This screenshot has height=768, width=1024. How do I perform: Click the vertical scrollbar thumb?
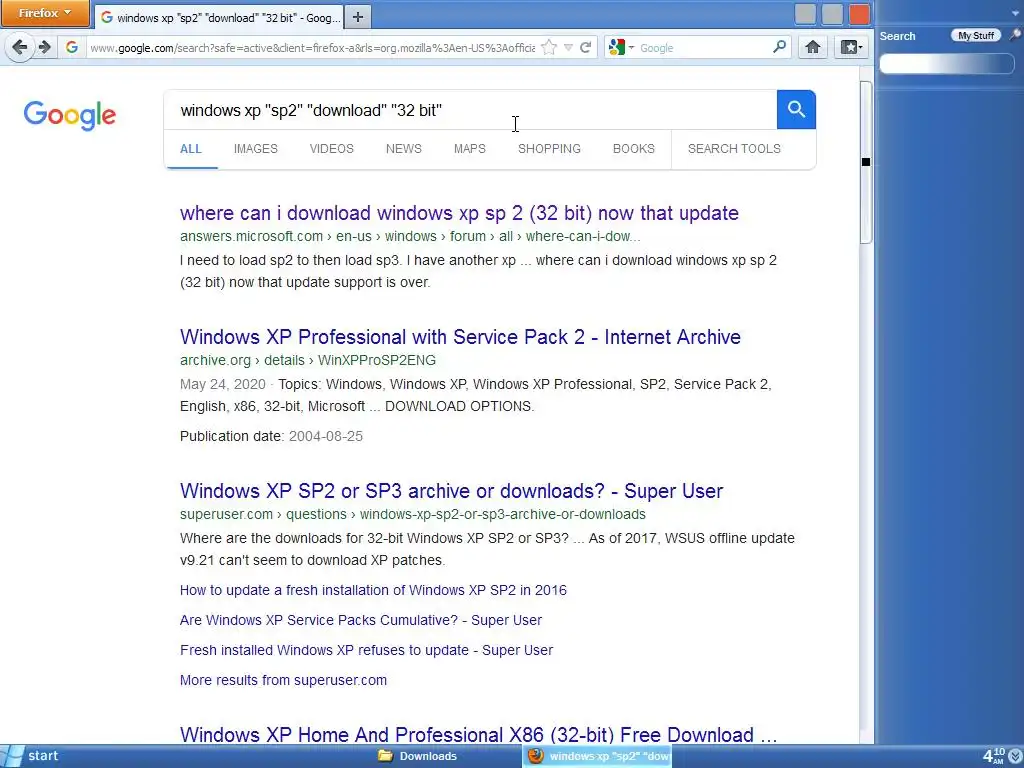point(866,162)
